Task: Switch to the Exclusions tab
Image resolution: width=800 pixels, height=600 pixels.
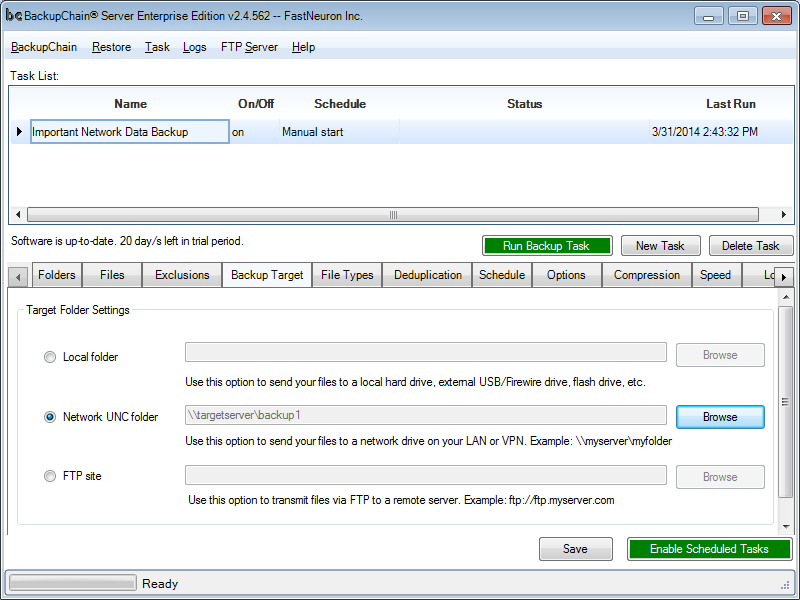Action: tap(182, 275)
